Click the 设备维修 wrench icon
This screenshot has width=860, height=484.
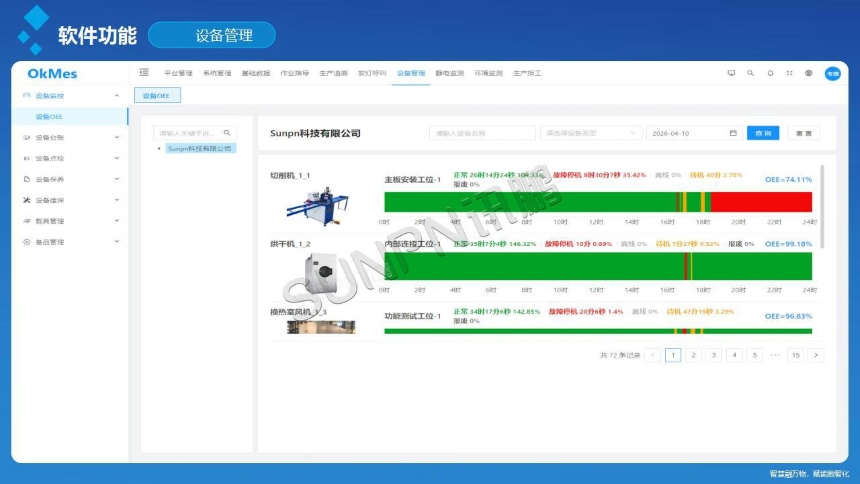[26, 200]
